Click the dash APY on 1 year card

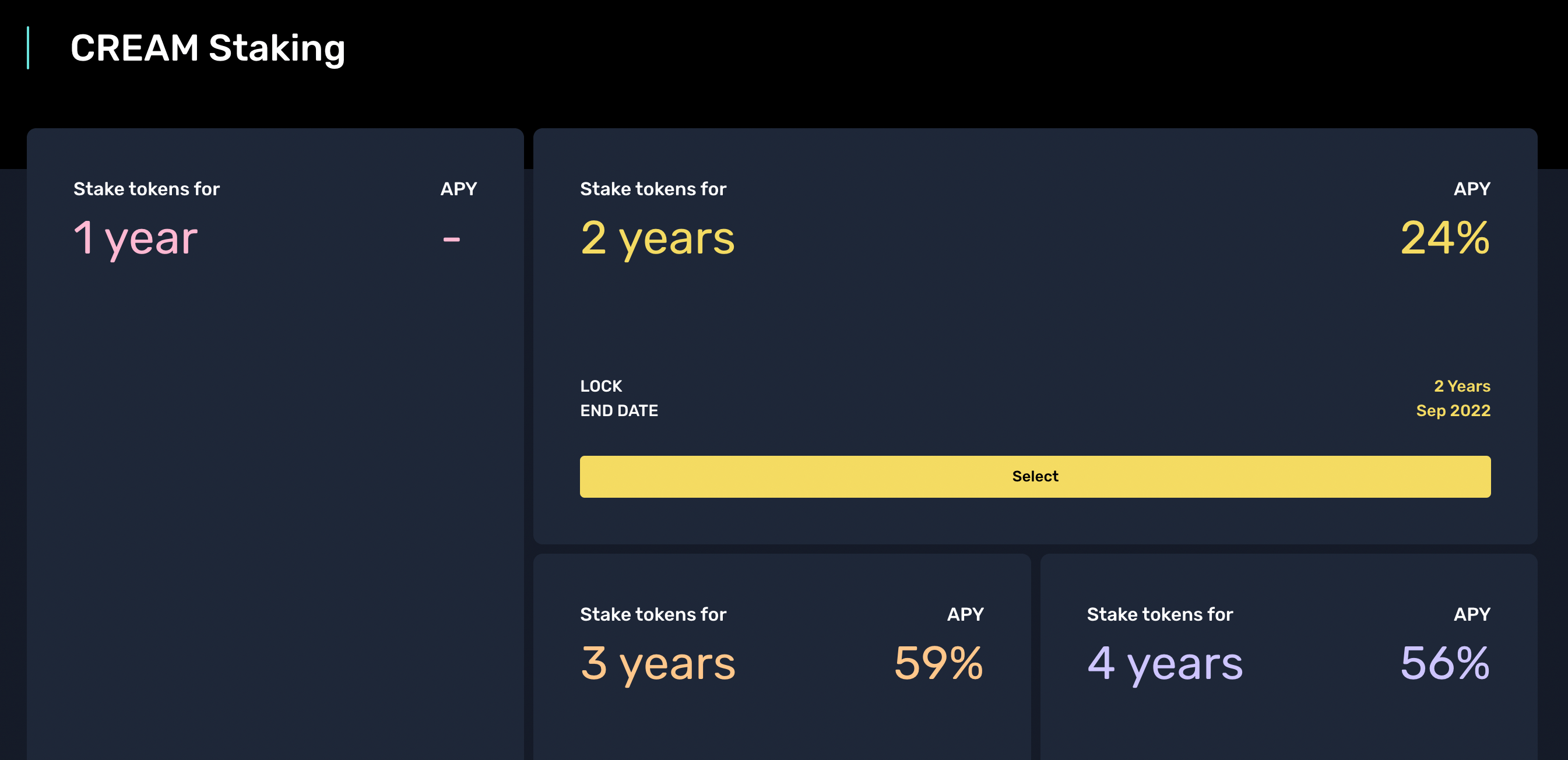tap(451, 239)
